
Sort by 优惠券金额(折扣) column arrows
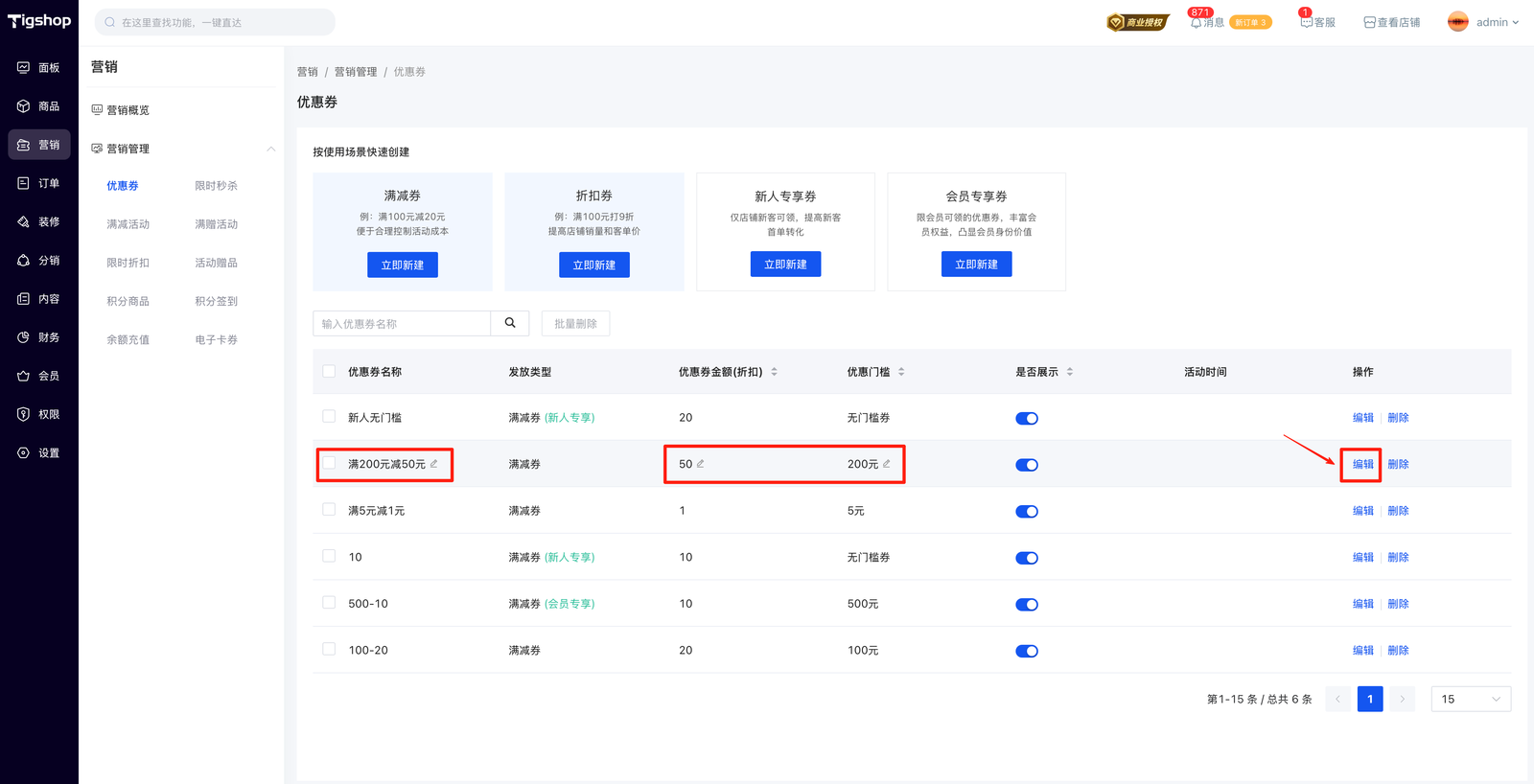coord(774,372)
